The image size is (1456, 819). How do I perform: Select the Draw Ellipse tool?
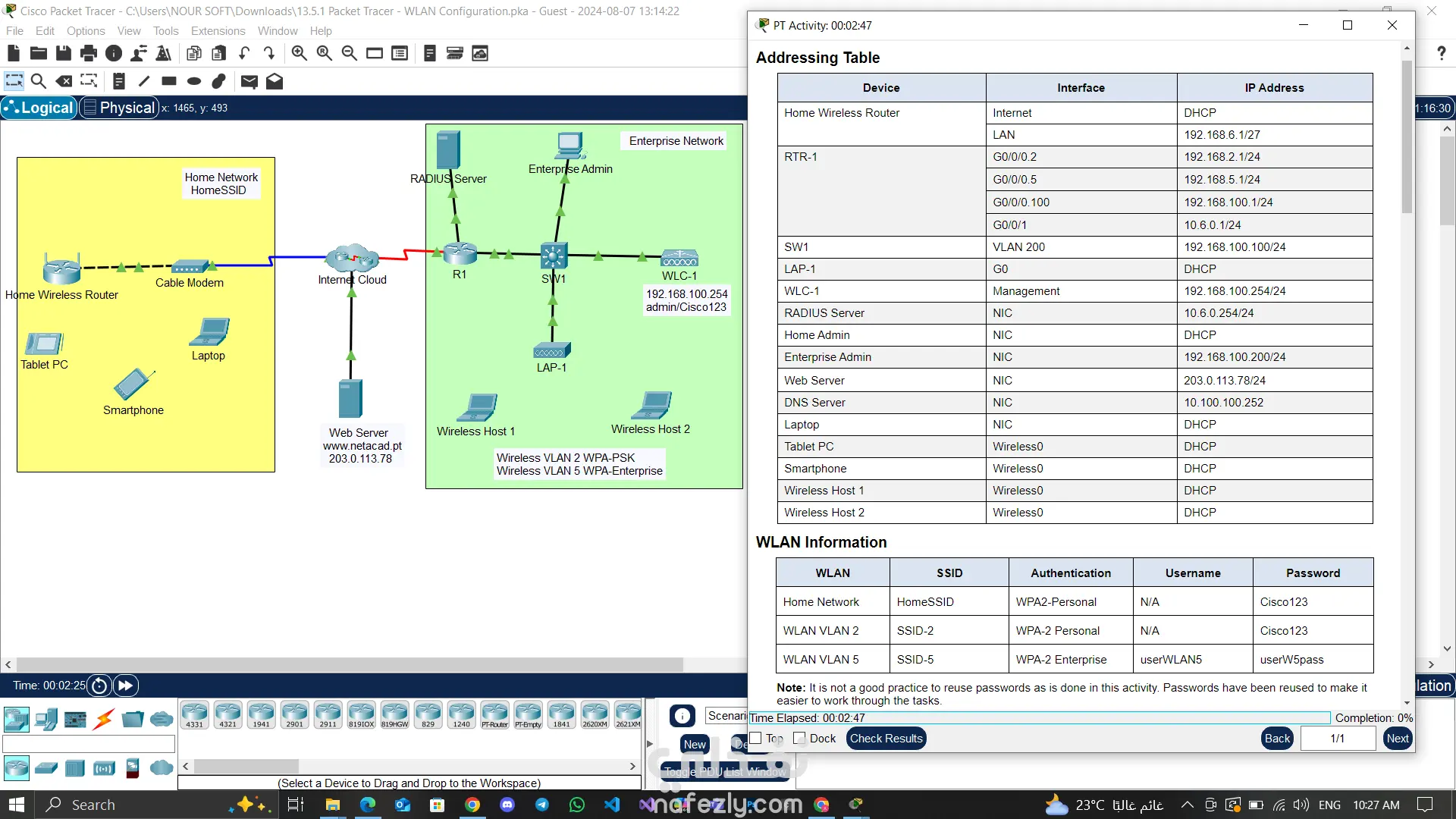194,81
